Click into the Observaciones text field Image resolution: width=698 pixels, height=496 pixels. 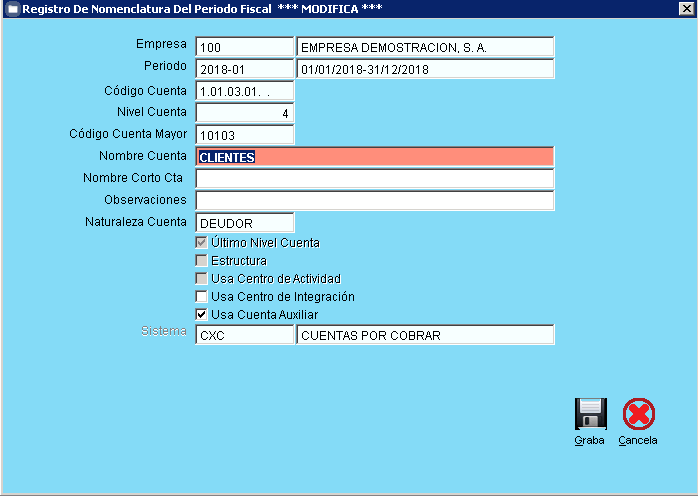(374, 201)
